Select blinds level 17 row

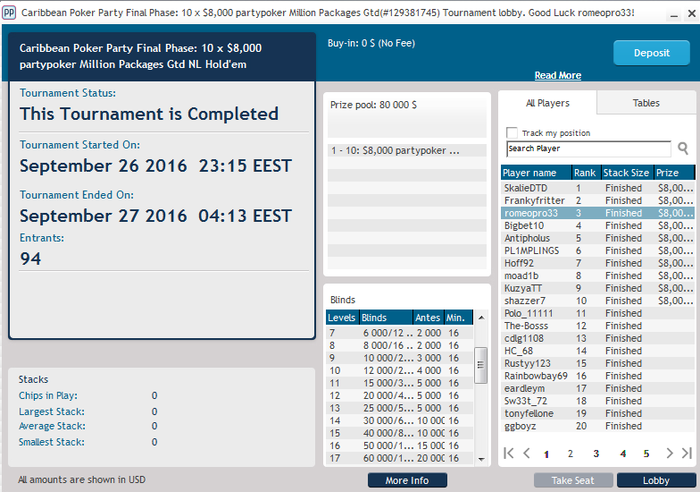pyautogui.click(x=400, y=458)
